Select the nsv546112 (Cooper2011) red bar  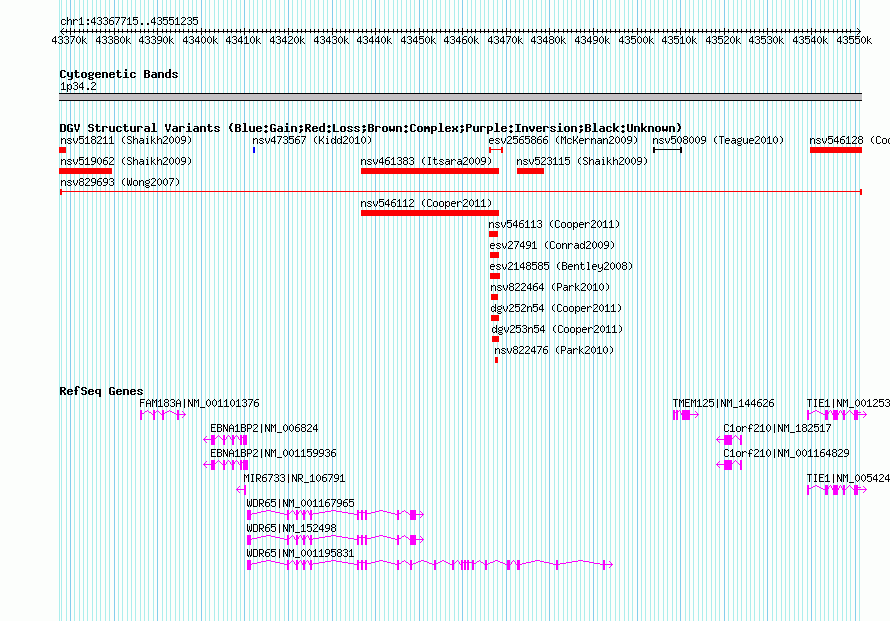pos(430,213)
